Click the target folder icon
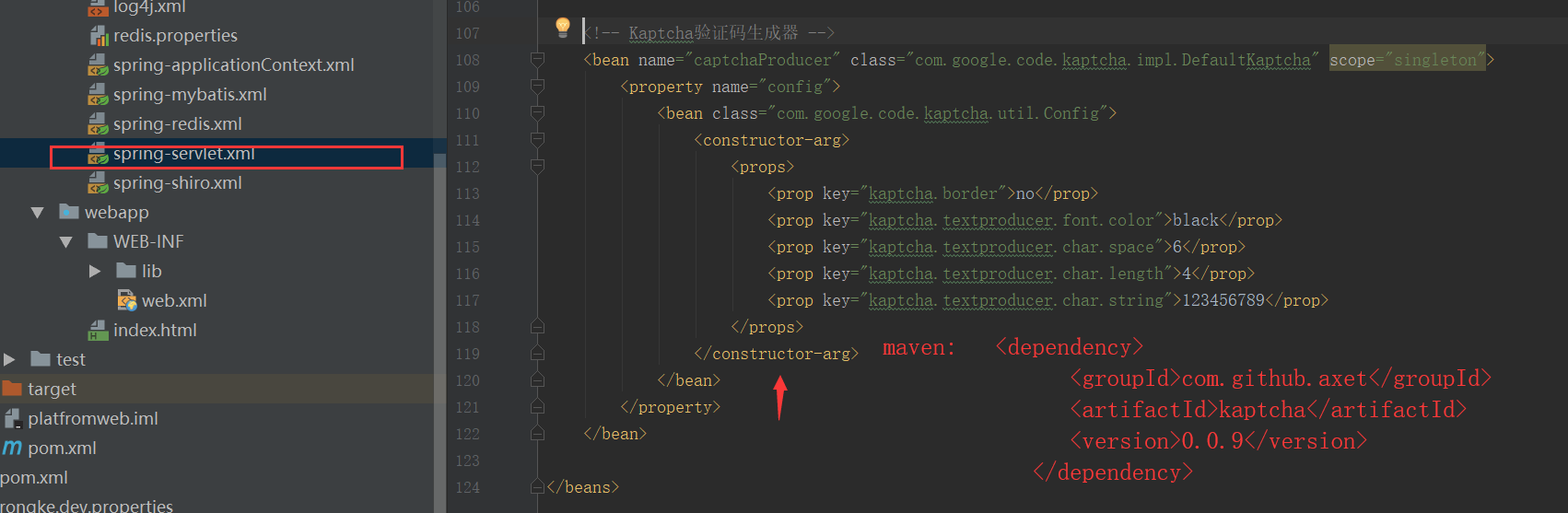The height and width of the screenshot is (513, 1568). point(12,389)
